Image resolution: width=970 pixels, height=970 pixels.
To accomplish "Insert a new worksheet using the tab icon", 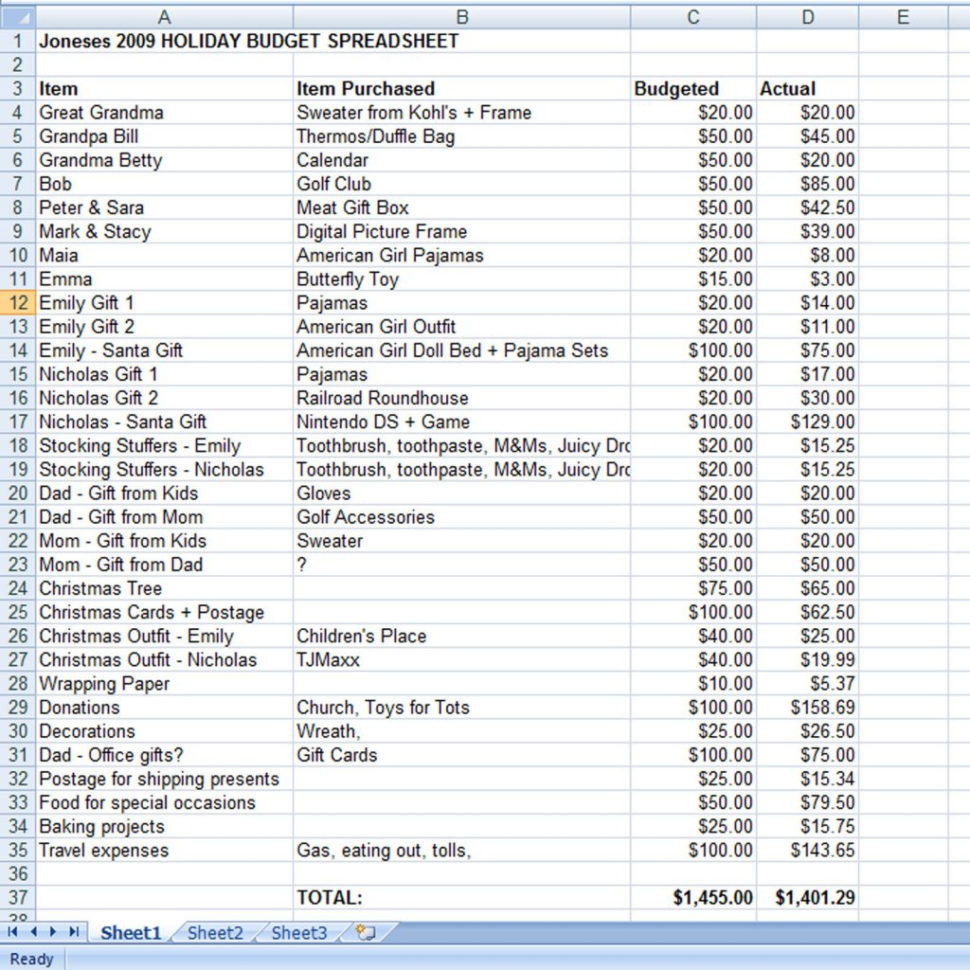I will pyautogui.click(x=365, y=931).
